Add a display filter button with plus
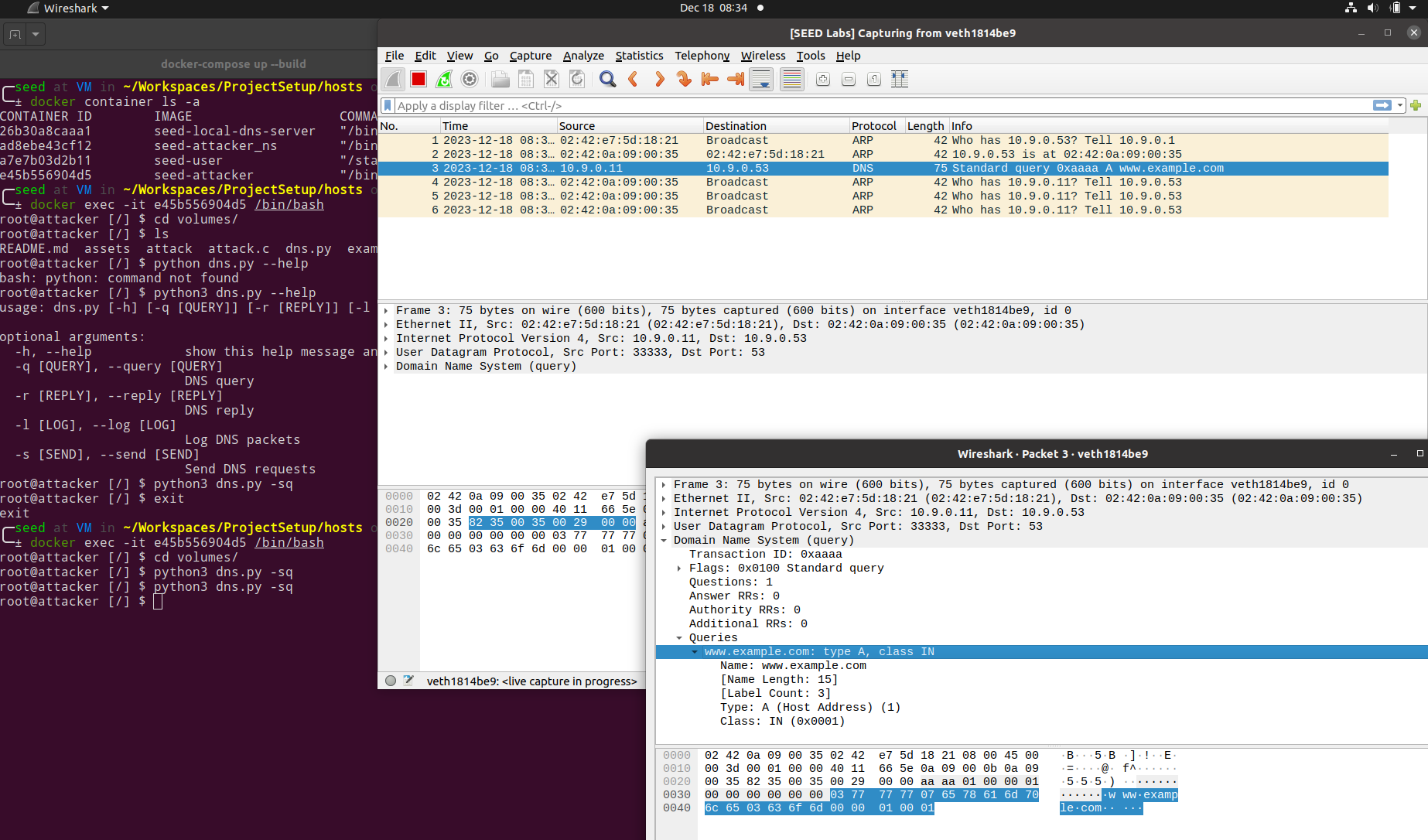The height and width of the screenshot is (840, 1428). click(1416, 105)
